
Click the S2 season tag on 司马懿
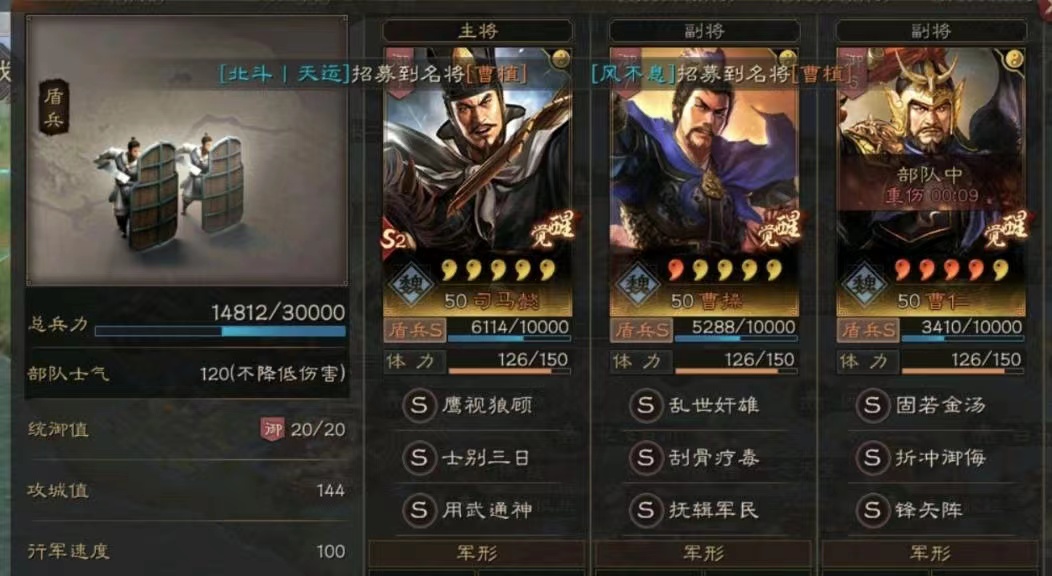[x=394, y=239]
